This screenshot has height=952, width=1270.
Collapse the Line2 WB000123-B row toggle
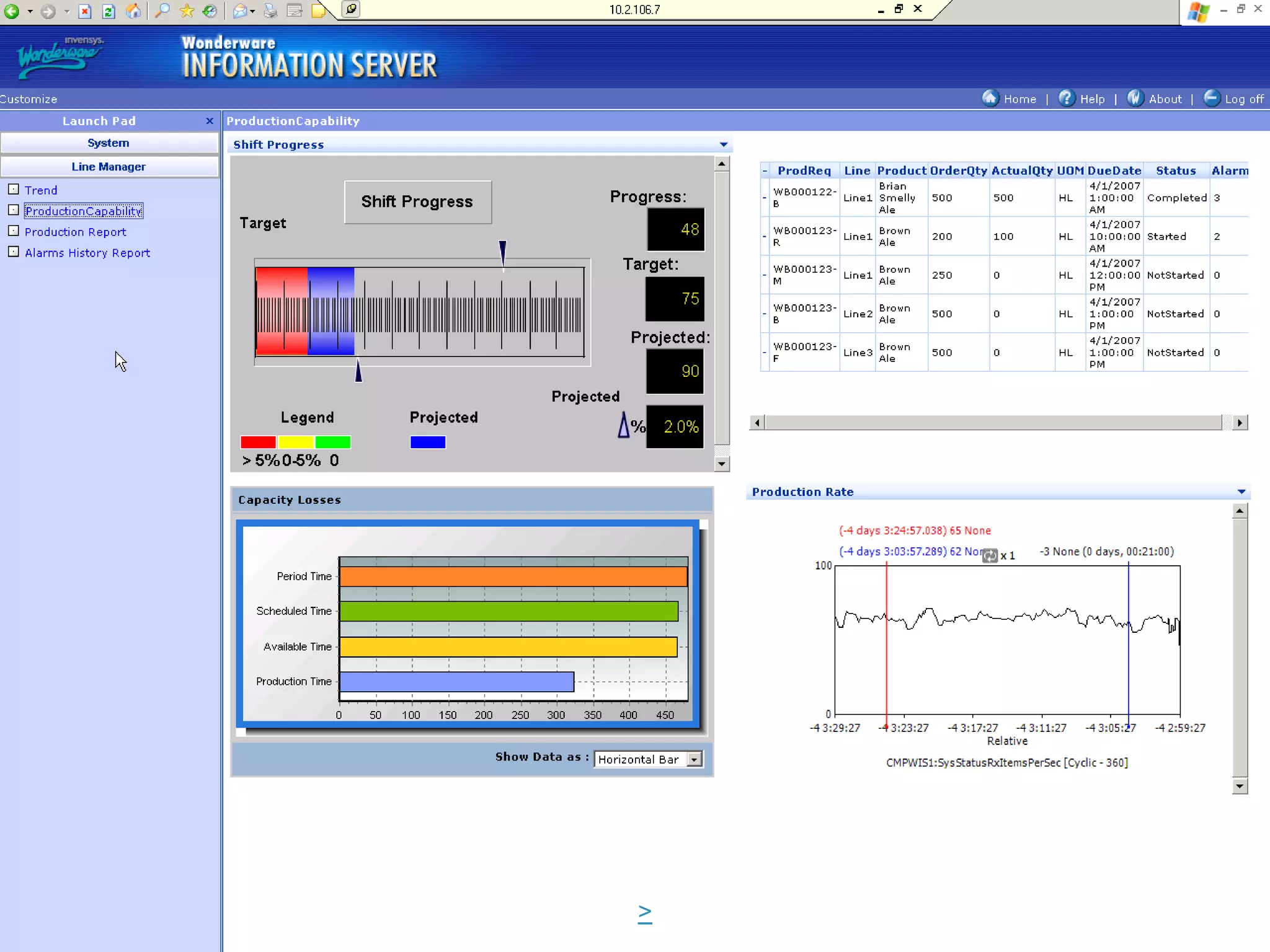point(765,314)
